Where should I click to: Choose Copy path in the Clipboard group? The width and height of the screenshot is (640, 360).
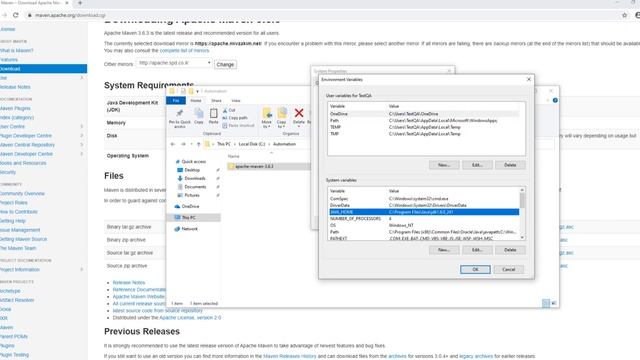(235, 118)
